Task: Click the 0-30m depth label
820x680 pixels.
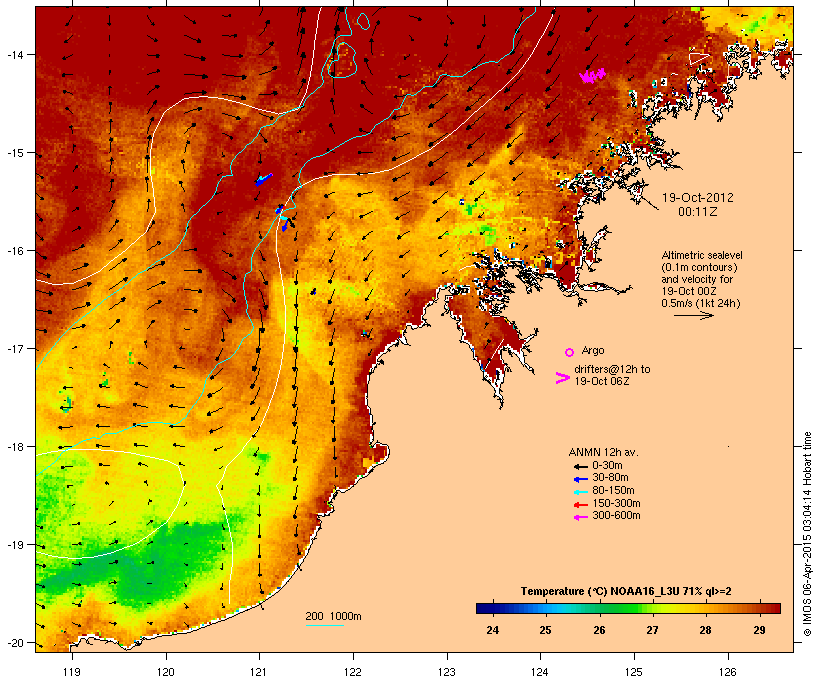Action: 607,466
